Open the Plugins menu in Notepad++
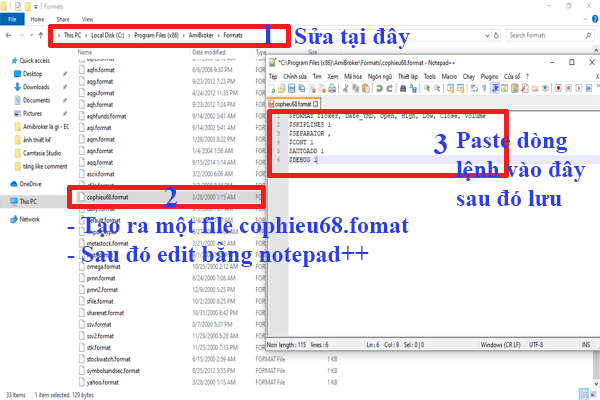Screen dimensions: 600x400 (489, 77)
